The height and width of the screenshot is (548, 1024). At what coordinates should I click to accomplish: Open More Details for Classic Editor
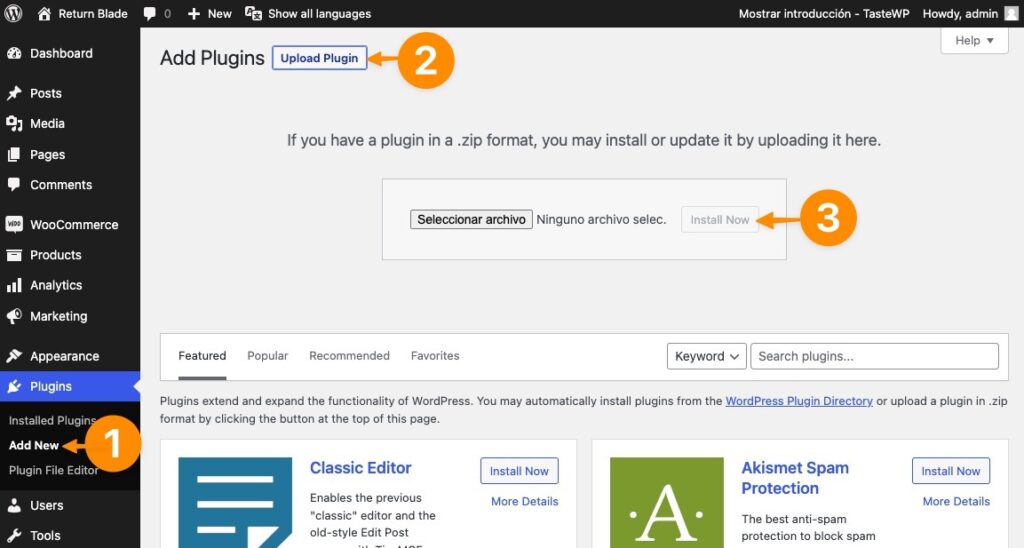click(x=524, y=502)
